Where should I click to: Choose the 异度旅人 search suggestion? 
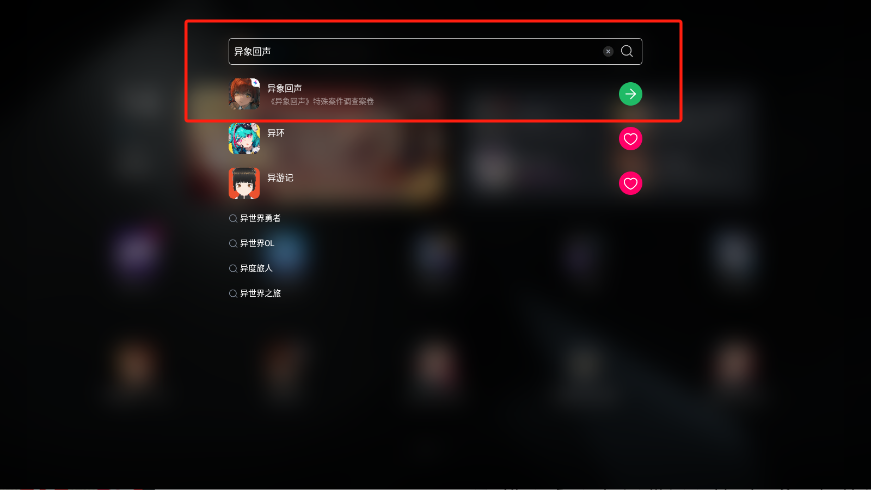(x=256, y=268)
